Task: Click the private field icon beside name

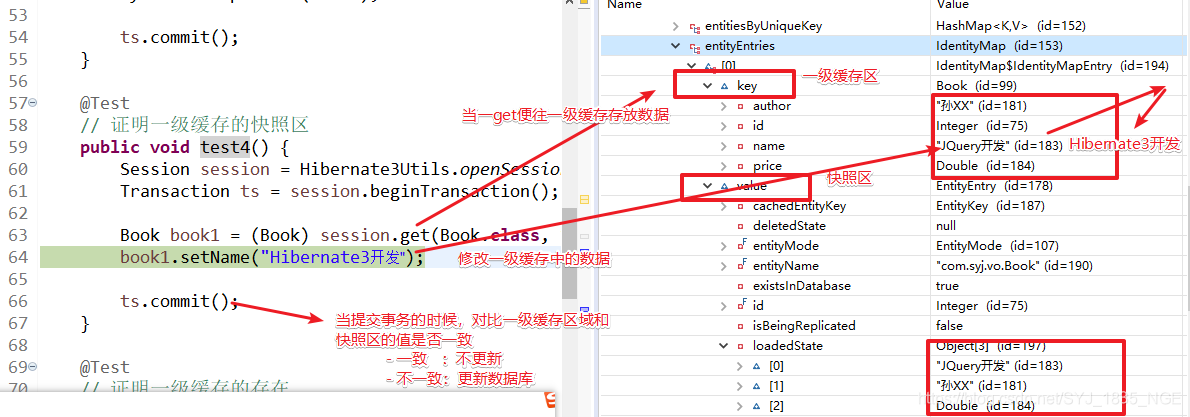Action: pos(741,146)
